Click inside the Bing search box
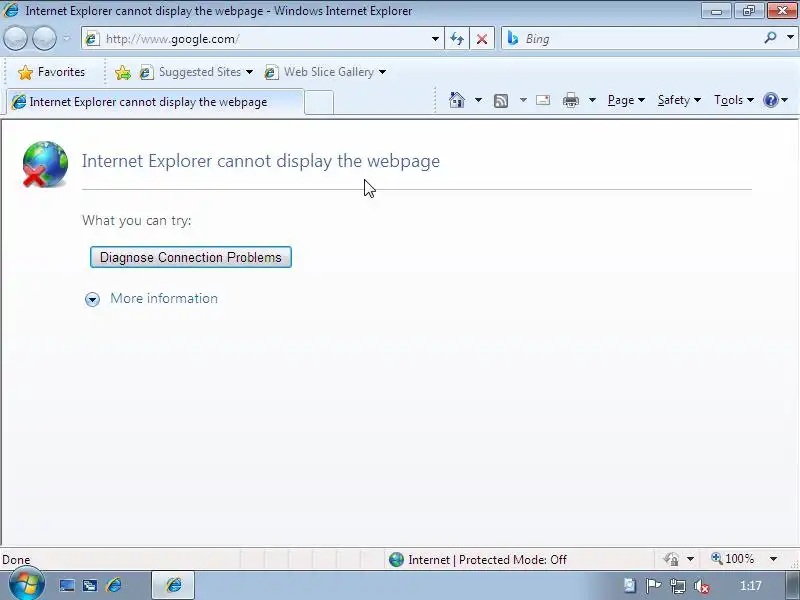 pos(633,39)
